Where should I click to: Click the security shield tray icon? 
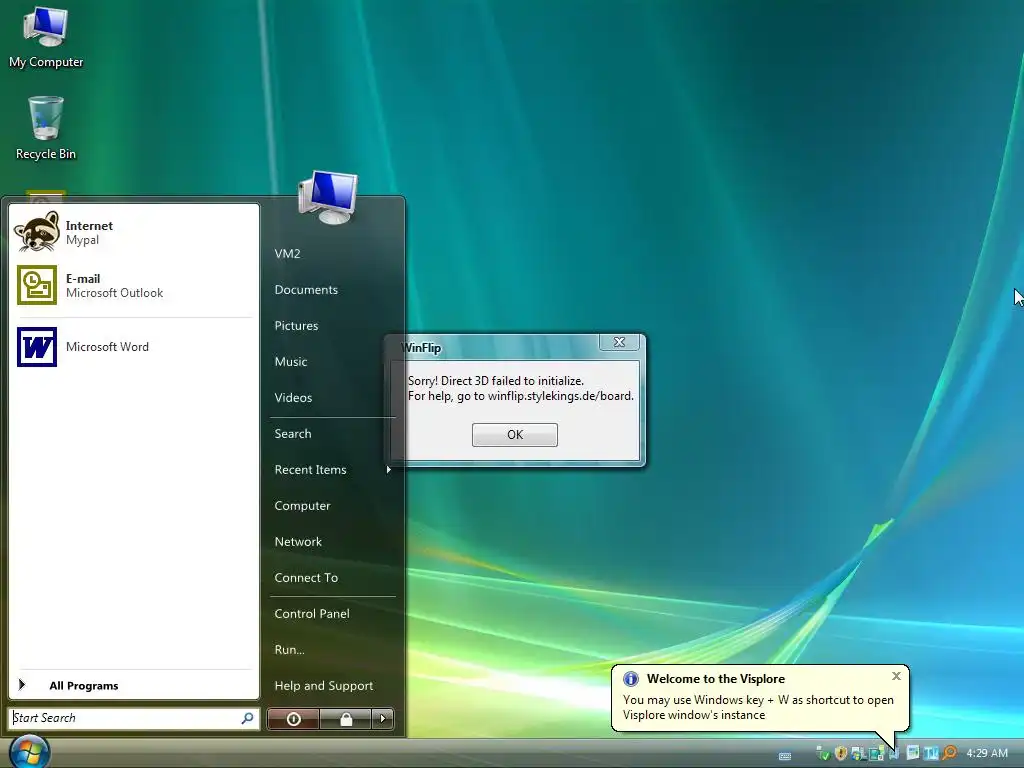841,753
